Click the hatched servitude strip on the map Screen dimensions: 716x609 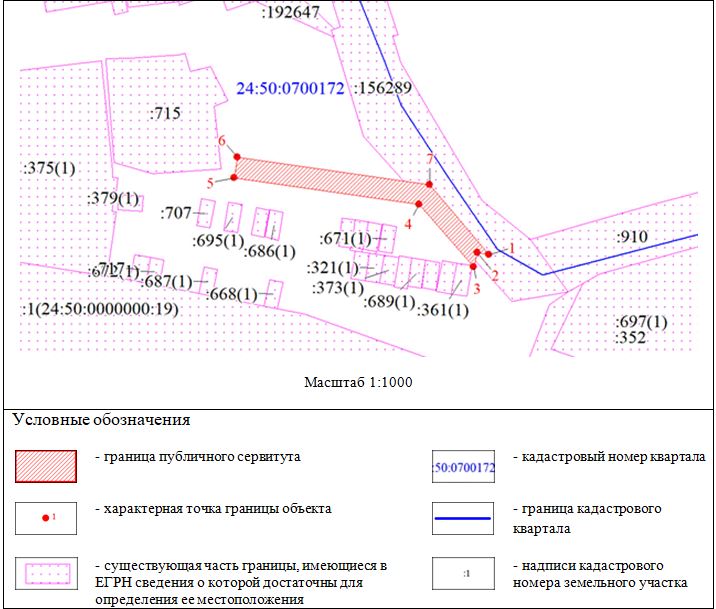(x=330, y=177)
